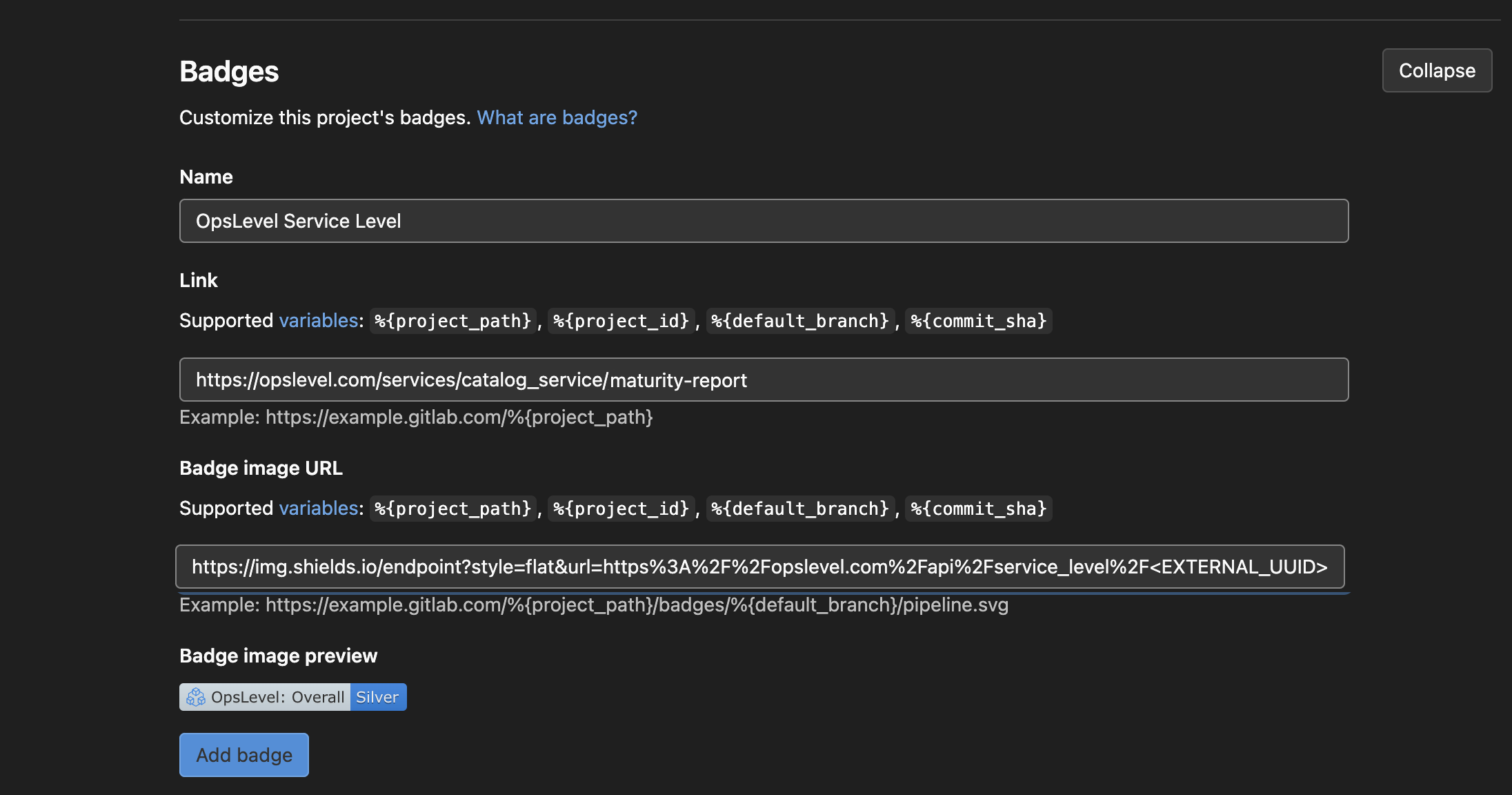Open the variables link under Link

pos(319,320)
